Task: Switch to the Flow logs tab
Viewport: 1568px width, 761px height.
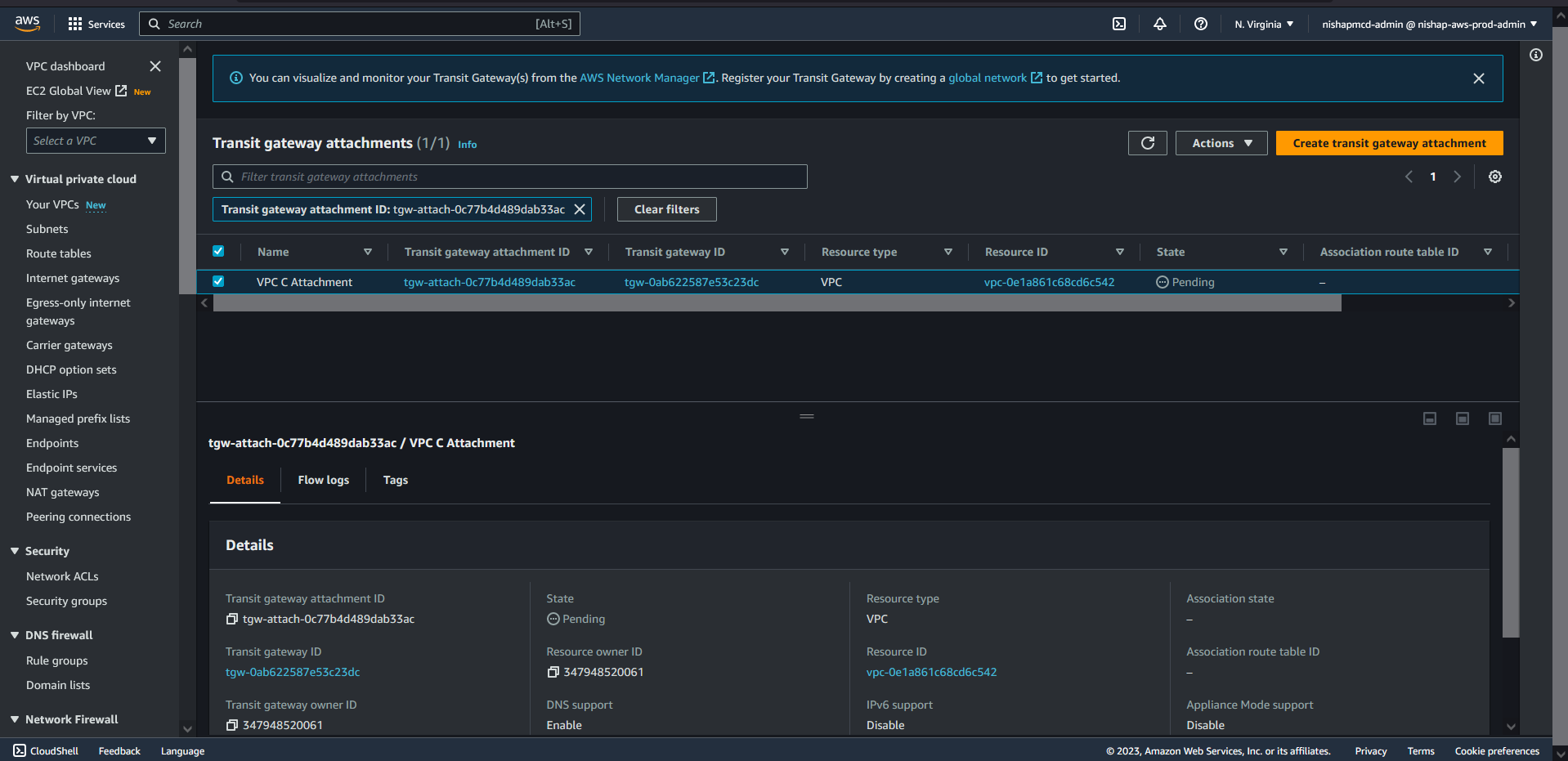Action: click(x=323, y=480)
